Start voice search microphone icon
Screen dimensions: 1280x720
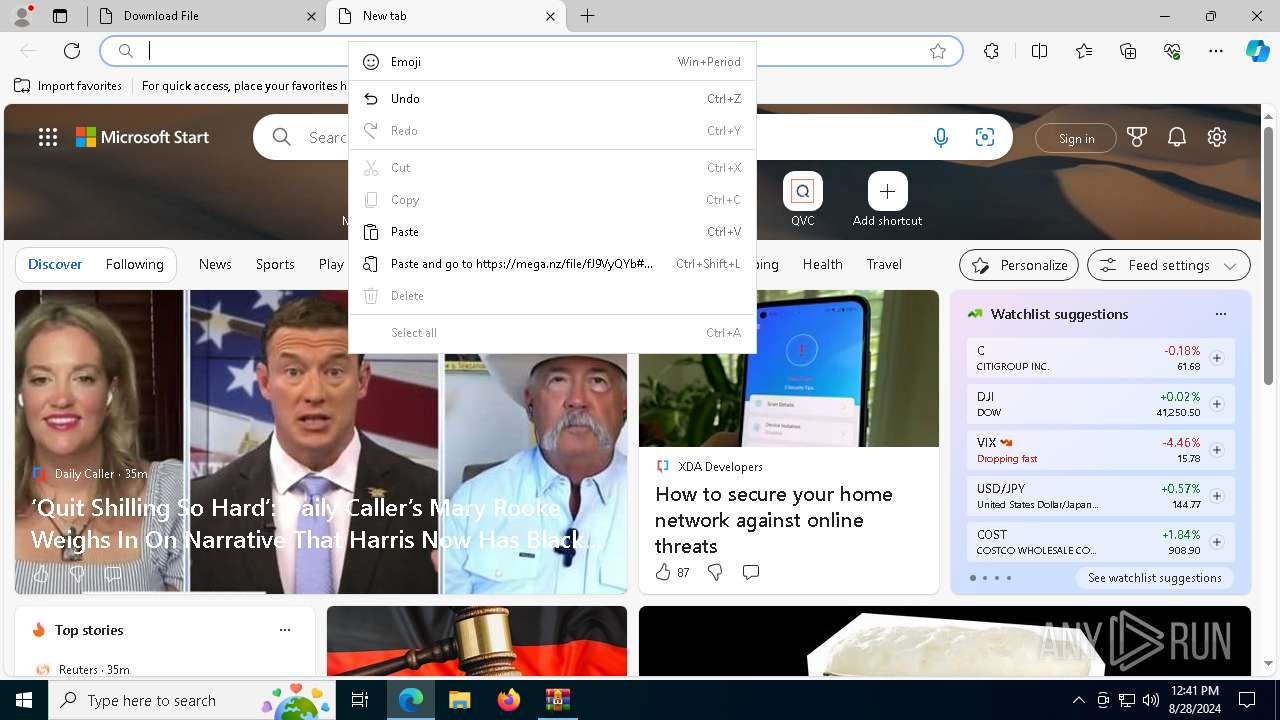pos(941,138)
